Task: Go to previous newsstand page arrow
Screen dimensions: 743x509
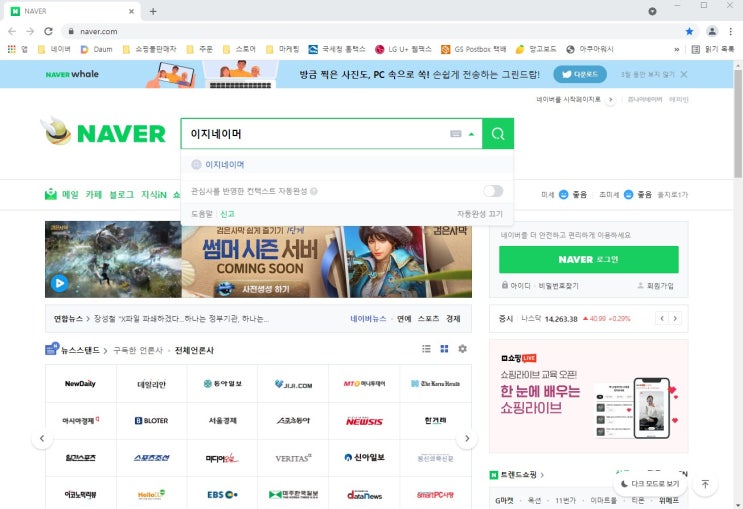Action: pos(42,438)
